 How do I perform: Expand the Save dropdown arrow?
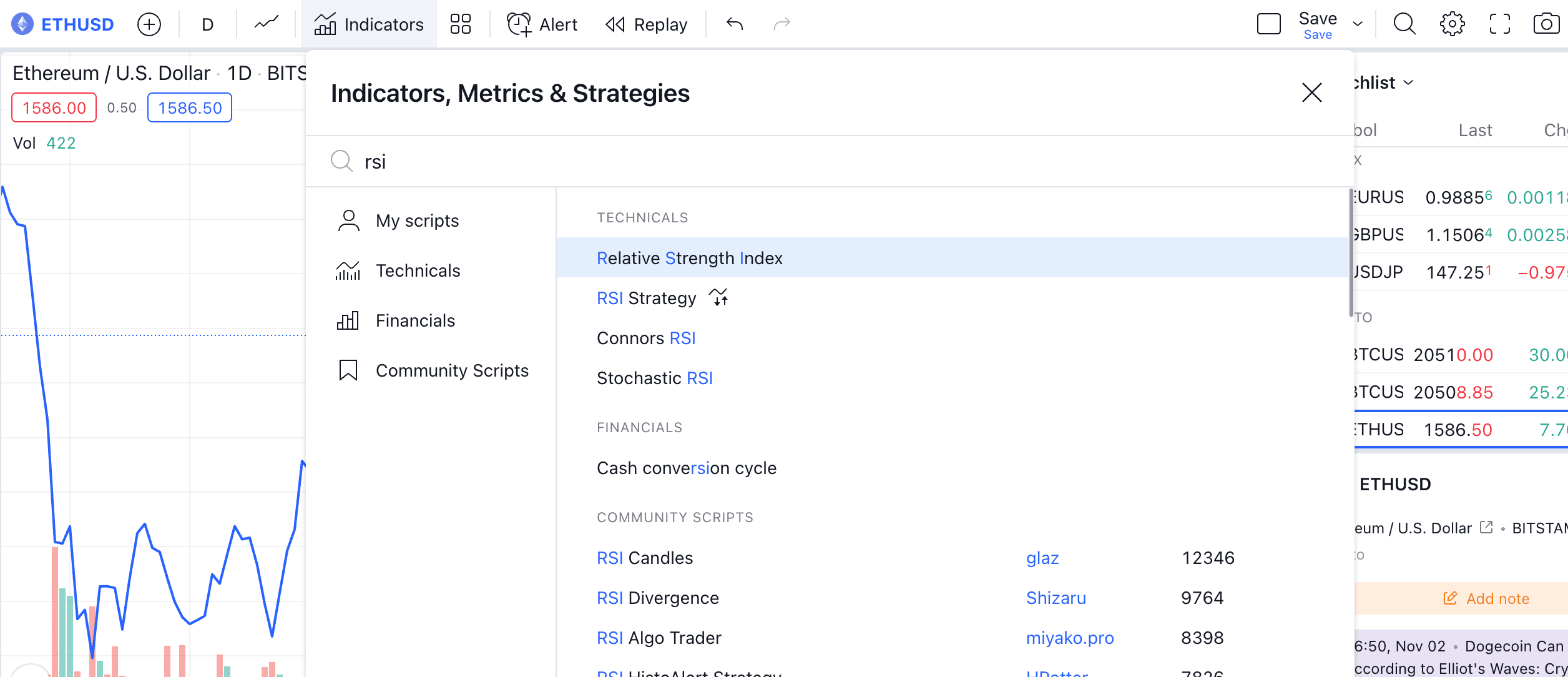coord(1358,24)
